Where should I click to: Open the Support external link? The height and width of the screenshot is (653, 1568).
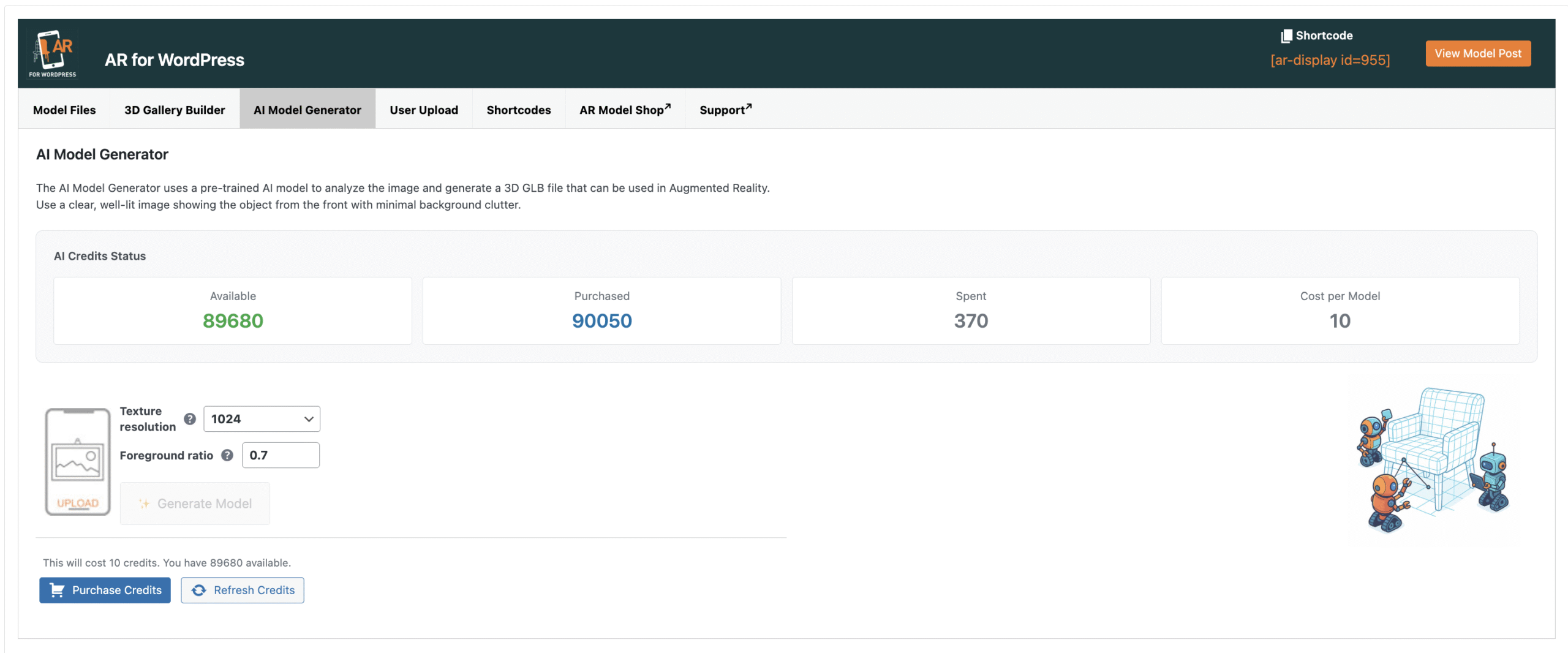(725, 110)
